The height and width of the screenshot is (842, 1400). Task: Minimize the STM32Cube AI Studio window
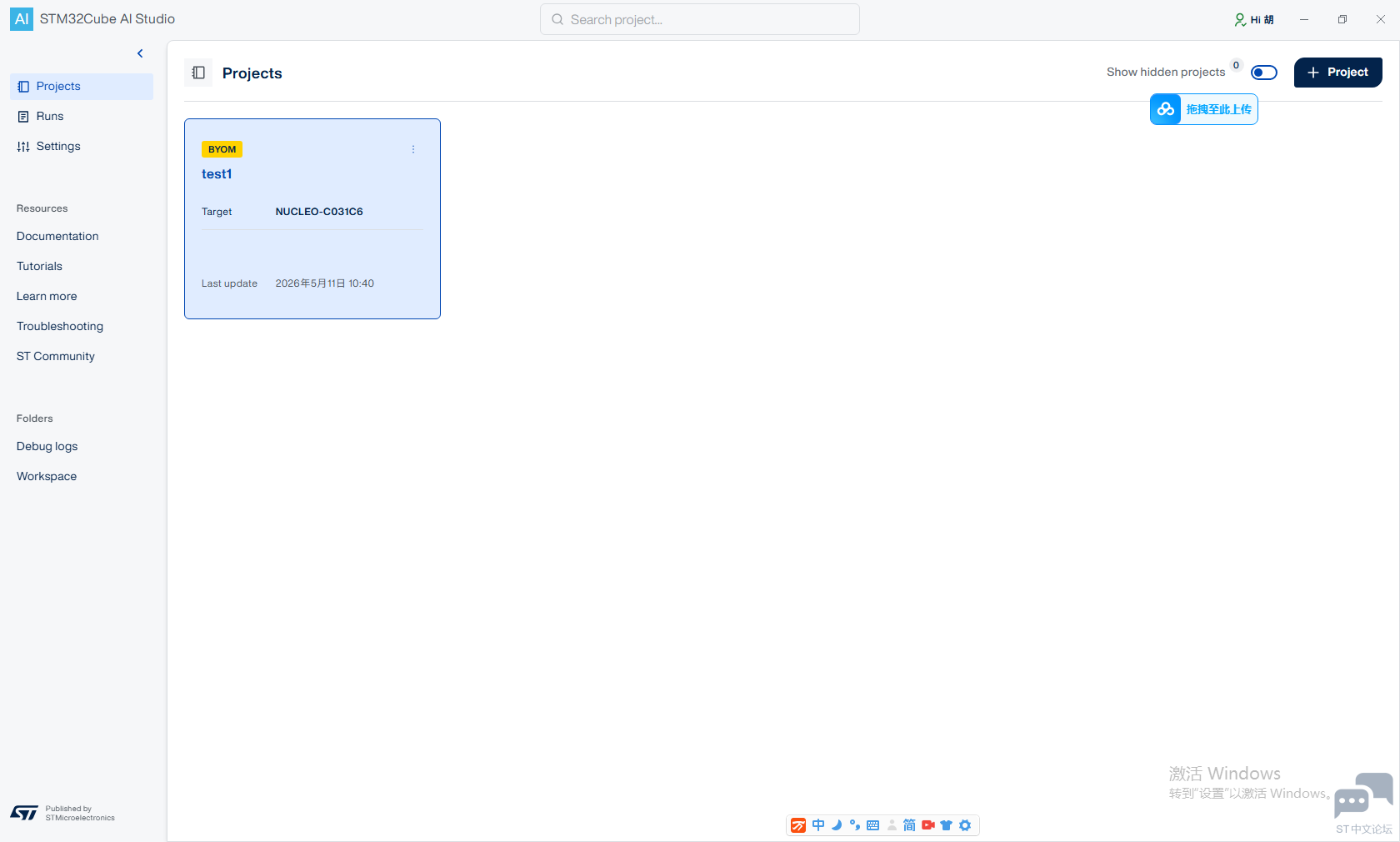click(x=1304, y=19)
